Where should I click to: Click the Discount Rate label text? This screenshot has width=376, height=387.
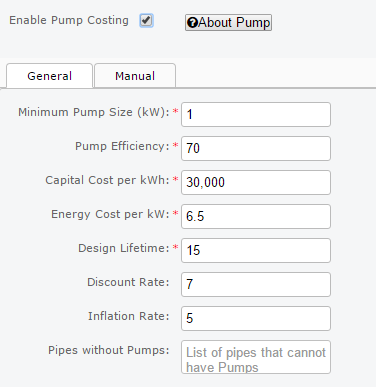128,282
